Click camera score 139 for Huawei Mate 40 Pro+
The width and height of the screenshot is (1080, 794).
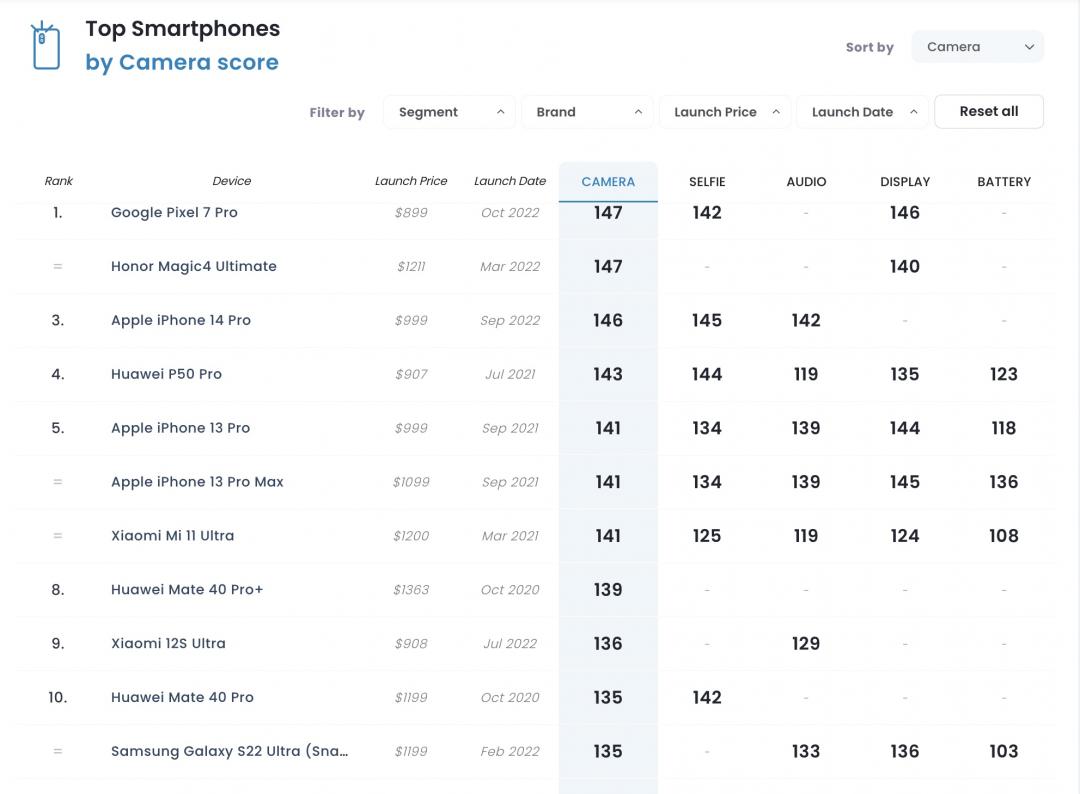pyautogui.click(x=608, y=589)
